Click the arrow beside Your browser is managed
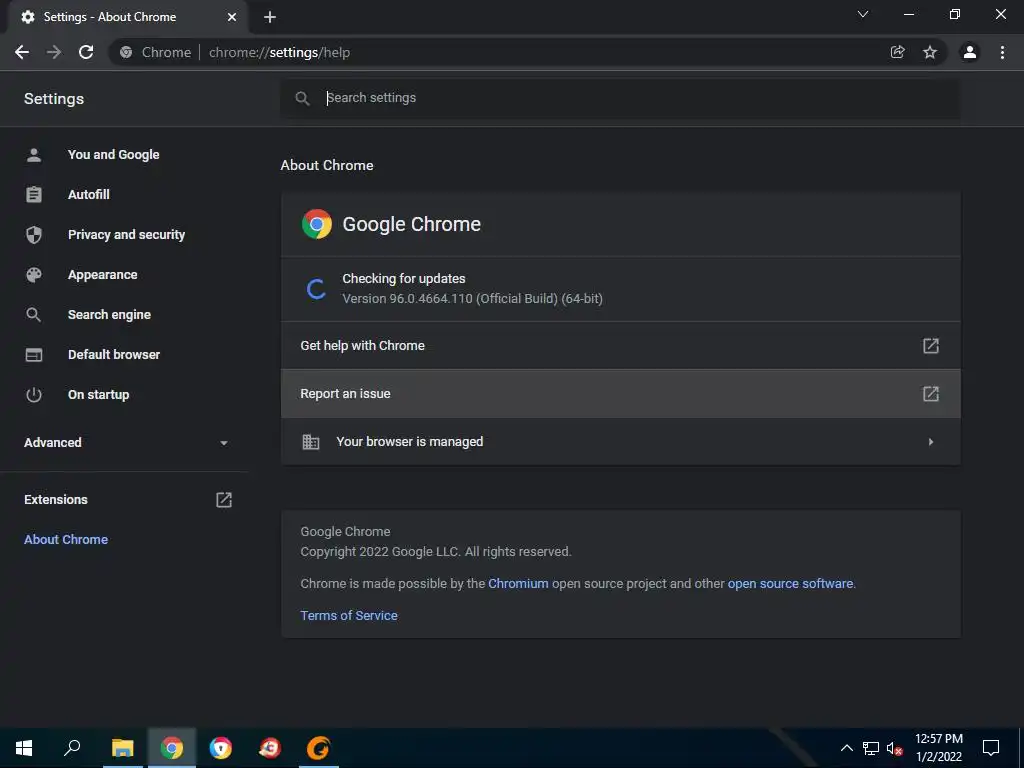This screenshot has height=768, width=1024. (931, 442)
